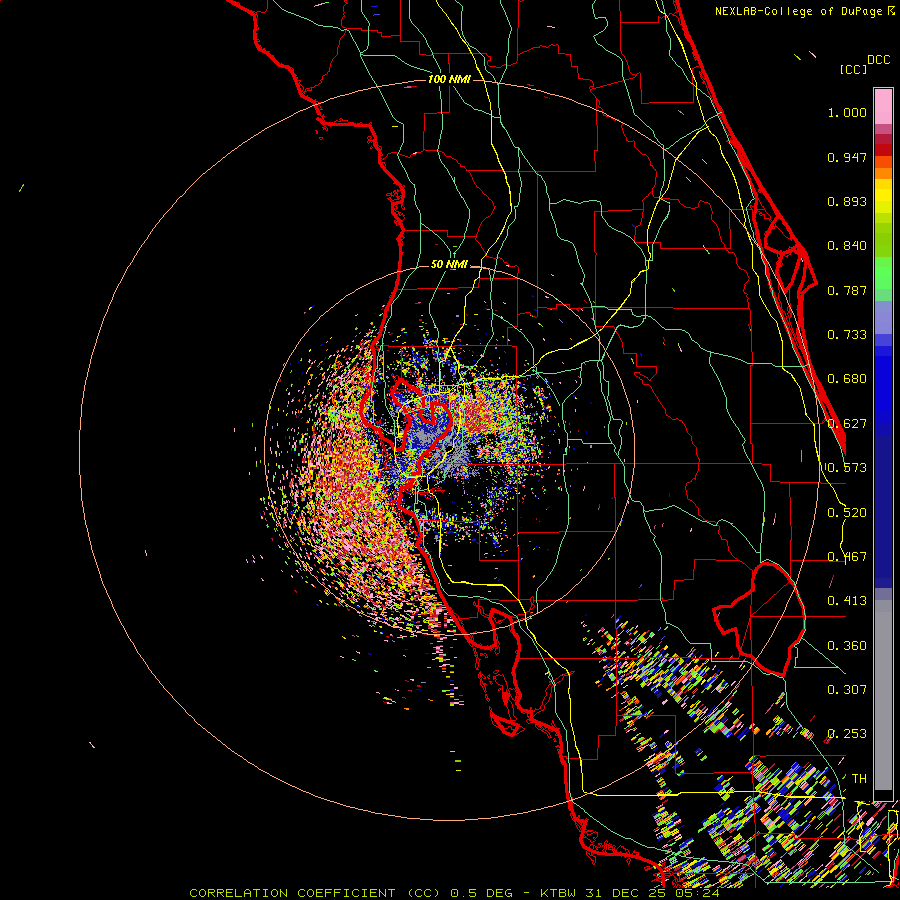This screenshot has width=900, height=900.
Task: Pick the gray color band near 0.307
Action: (x=883, y=695)
